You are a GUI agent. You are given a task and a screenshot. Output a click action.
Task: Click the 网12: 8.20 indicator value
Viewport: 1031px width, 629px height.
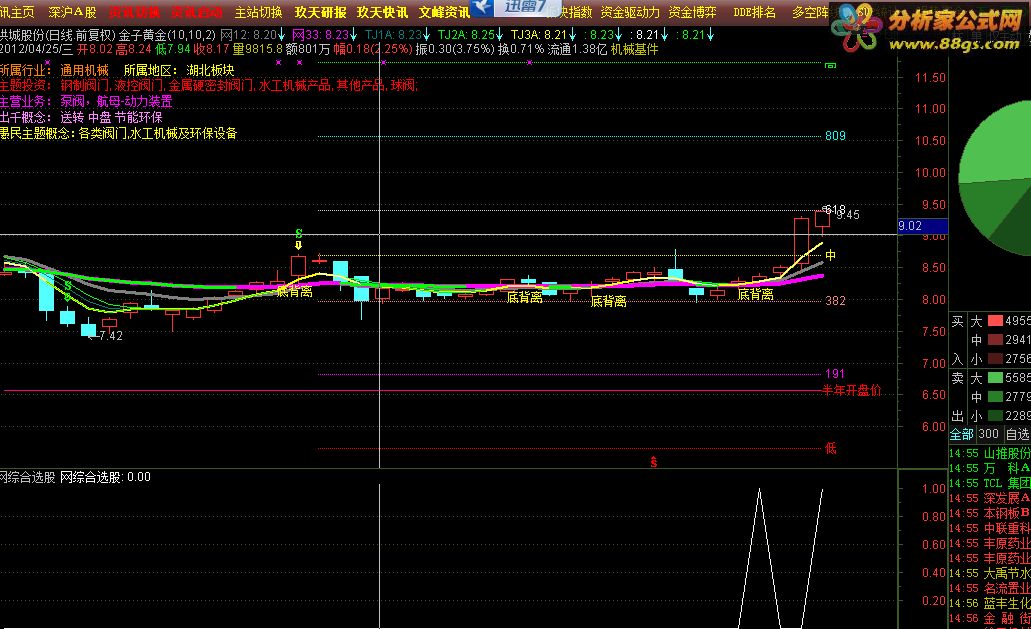pos(252,35)
